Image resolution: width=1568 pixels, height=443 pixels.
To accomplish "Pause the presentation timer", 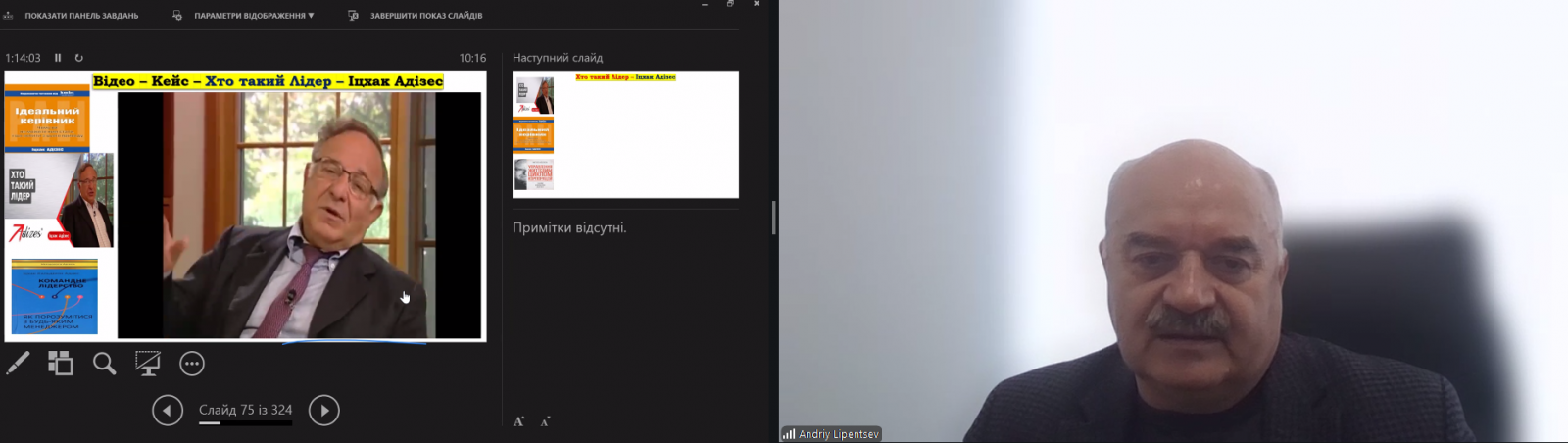I will tap(58, 58).
